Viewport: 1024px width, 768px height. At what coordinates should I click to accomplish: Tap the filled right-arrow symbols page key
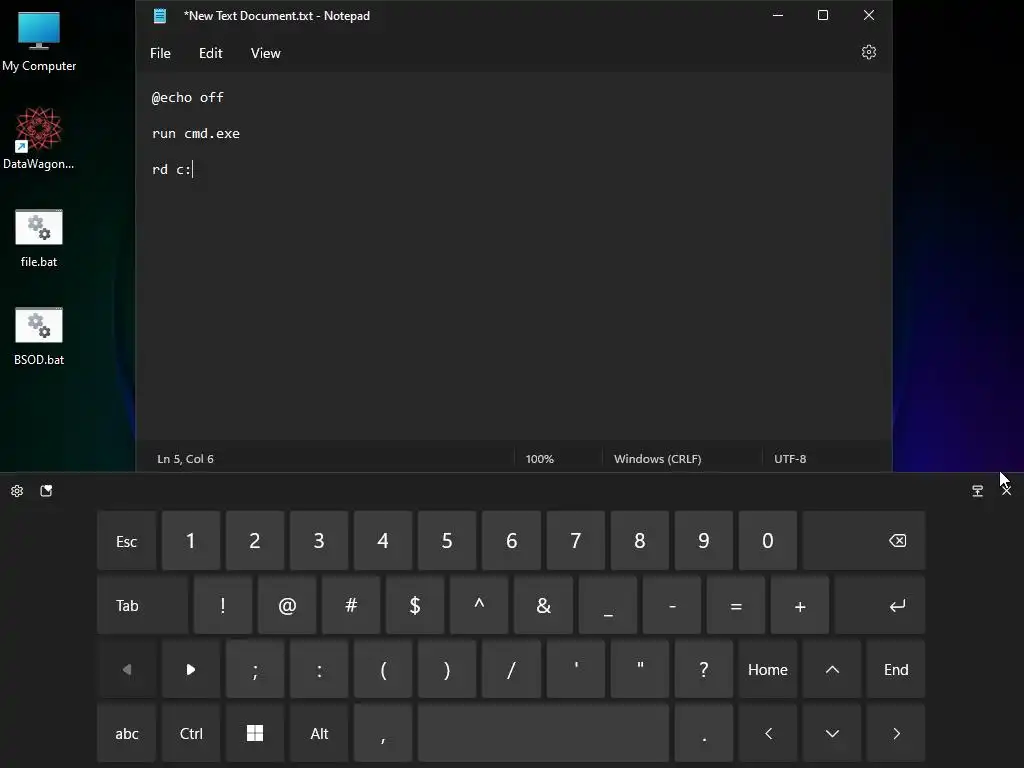click(x=191, y=669)
